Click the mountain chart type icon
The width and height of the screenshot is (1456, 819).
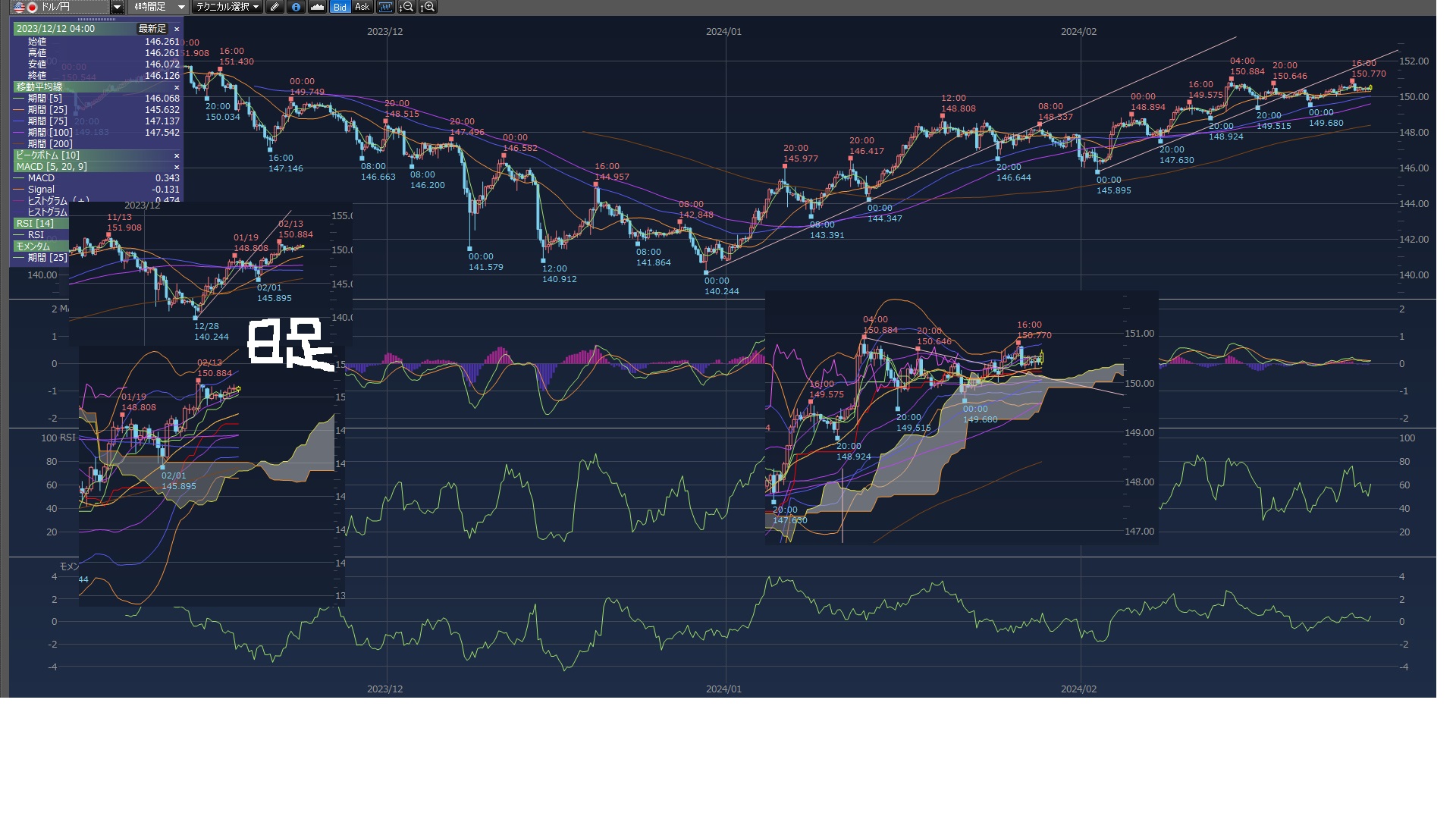(x=317, y=7)
